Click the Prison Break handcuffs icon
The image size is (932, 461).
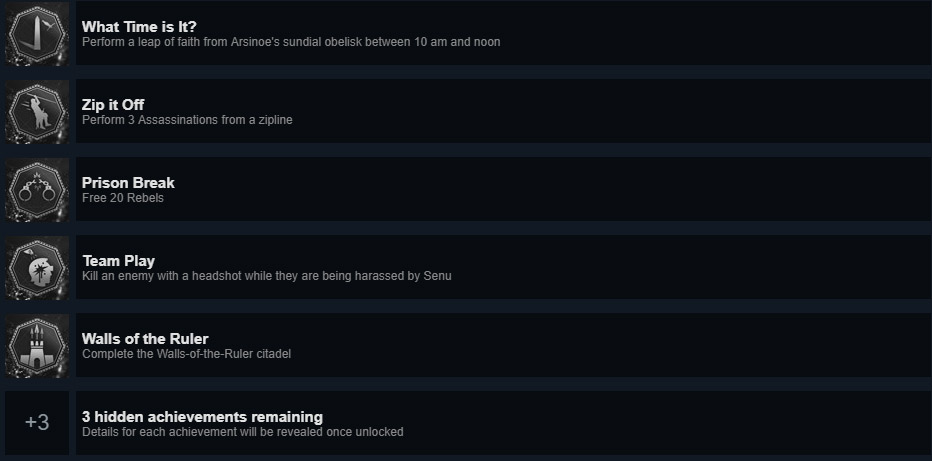tap(37, 190)
